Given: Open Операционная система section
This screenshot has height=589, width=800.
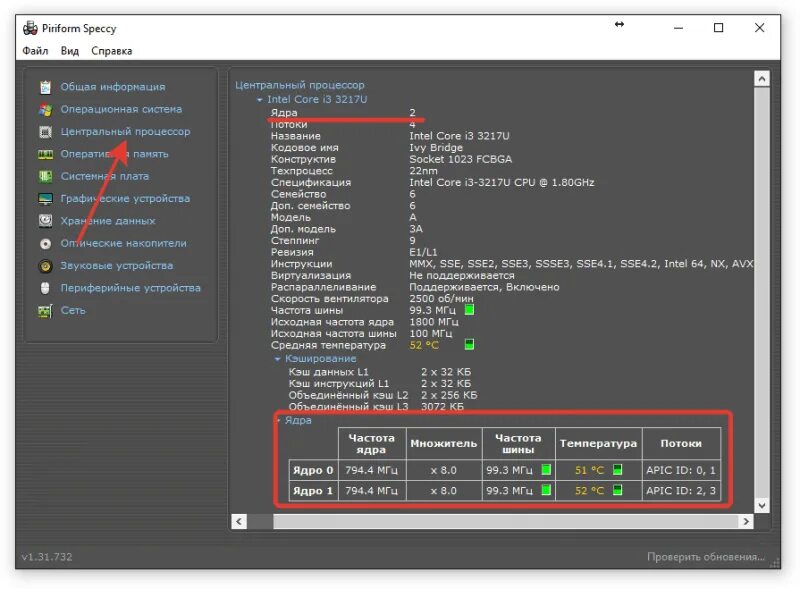Looking at the screenshot, I should click(121, 109).
